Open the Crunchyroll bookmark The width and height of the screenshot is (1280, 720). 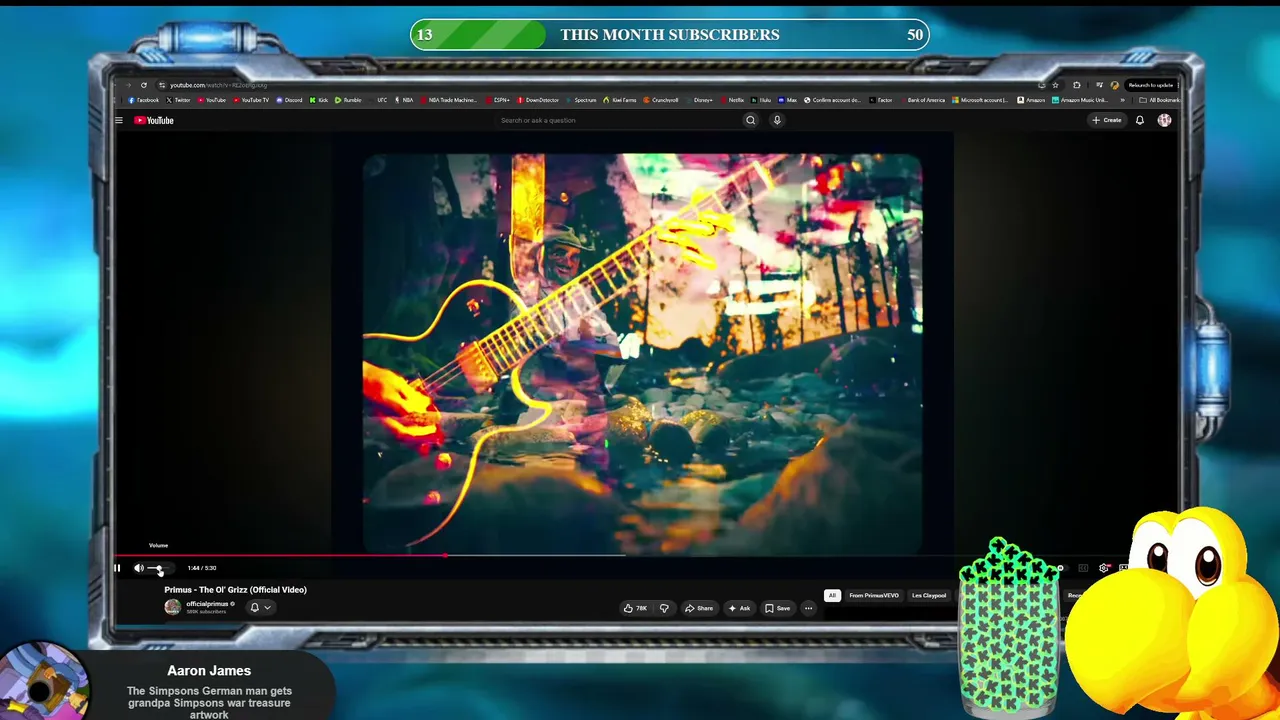point(661,100)
